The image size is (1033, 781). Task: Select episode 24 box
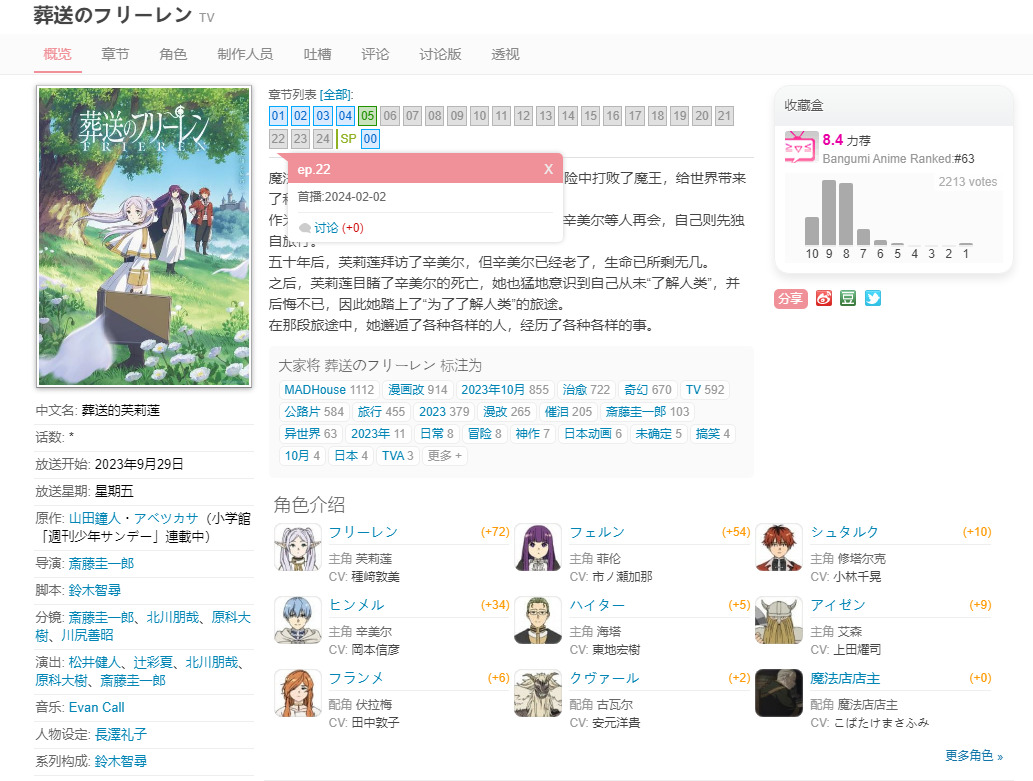tap(323, 138)
